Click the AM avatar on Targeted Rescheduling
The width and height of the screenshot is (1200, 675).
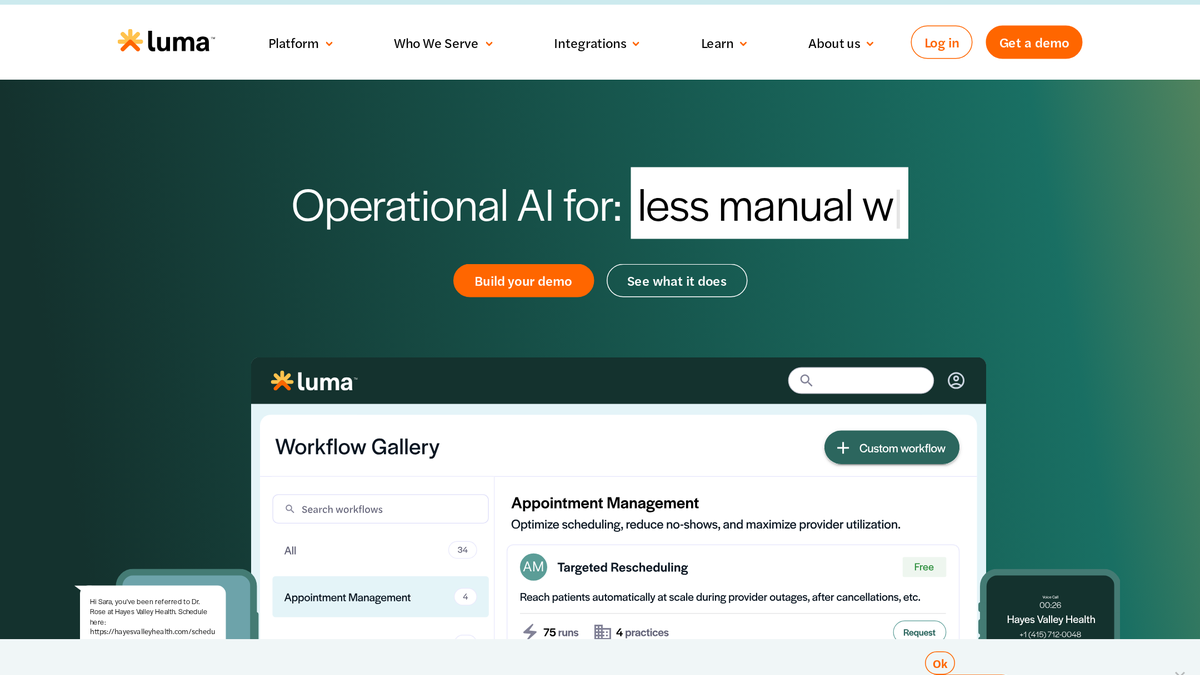pos(534,567)
